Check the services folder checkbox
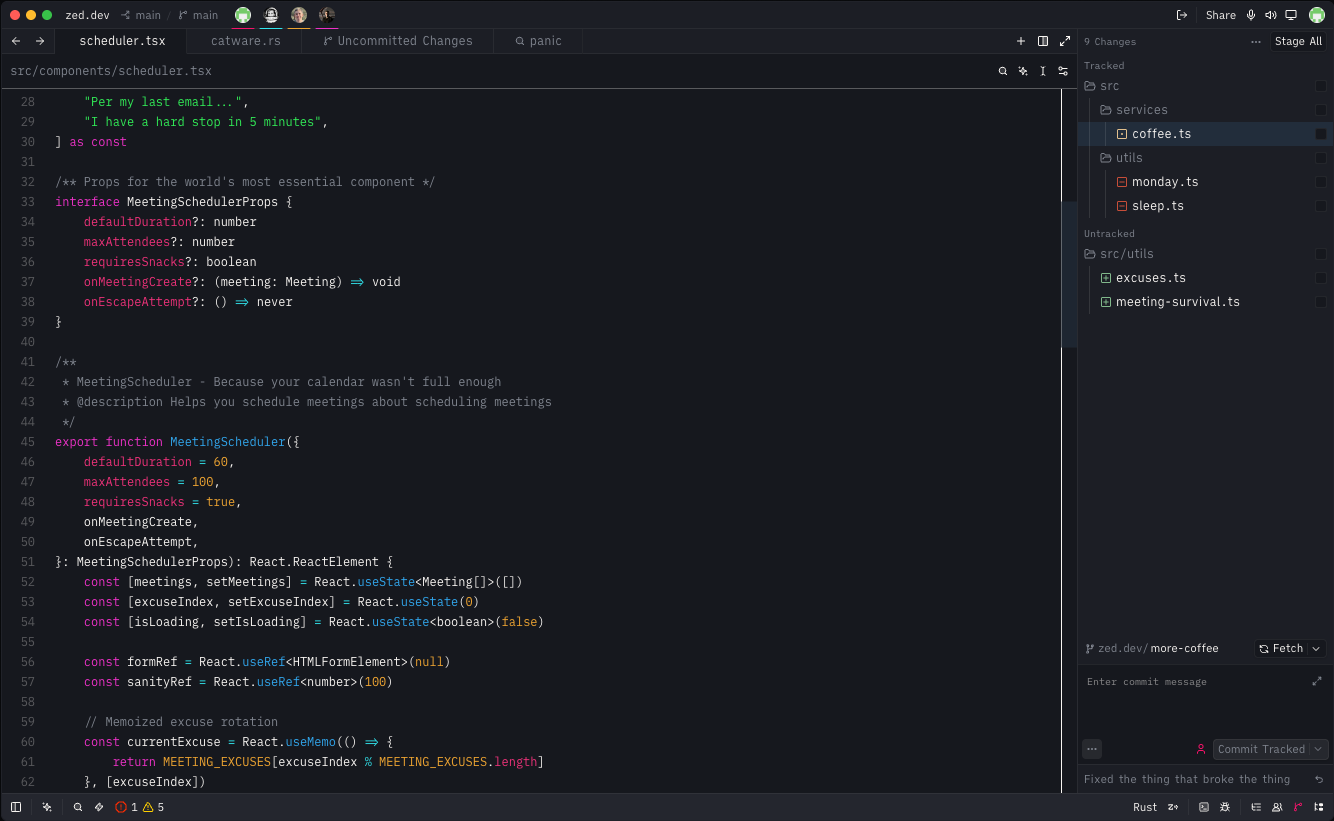This screenshot has height=821, width=1334. [1321, 110]
